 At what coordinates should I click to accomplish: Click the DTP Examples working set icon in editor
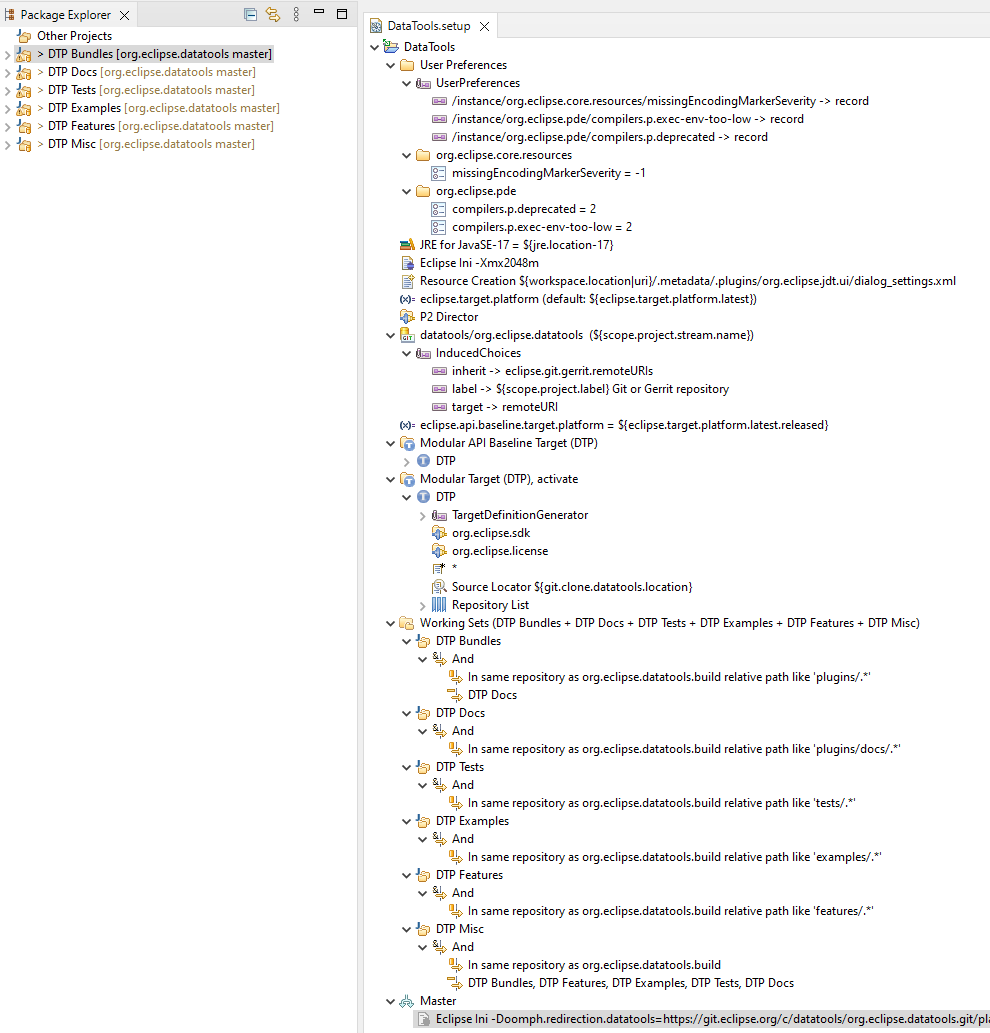tap(423, 821)
